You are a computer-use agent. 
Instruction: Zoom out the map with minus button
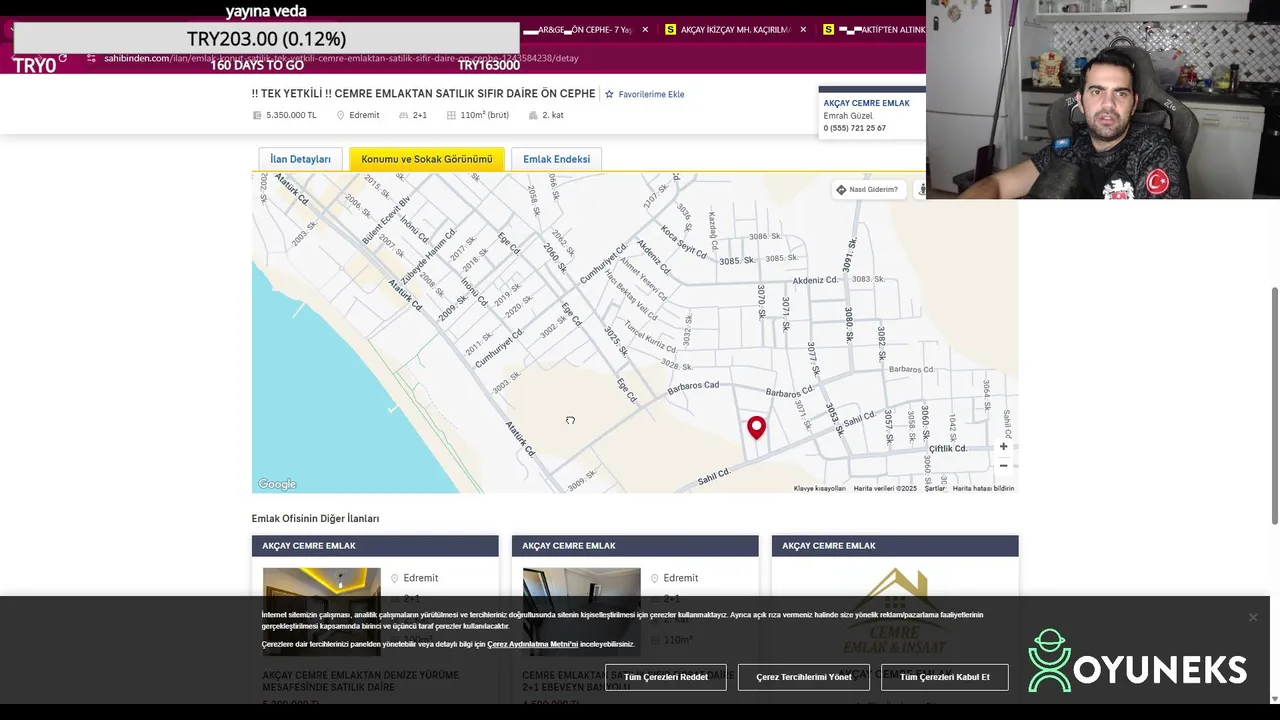click(x=1003, y=465)
